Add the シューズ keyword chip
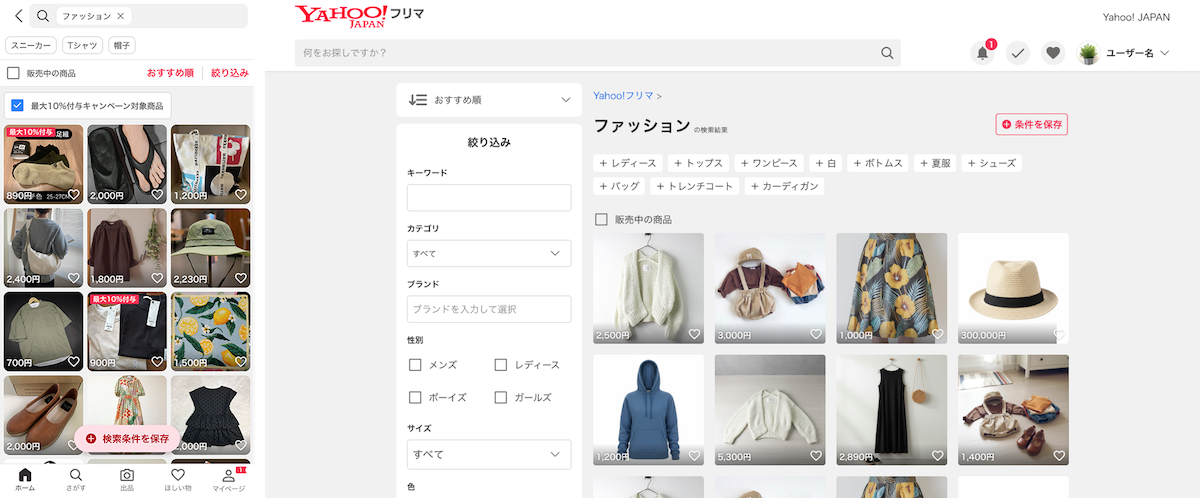 pos(992,163)
